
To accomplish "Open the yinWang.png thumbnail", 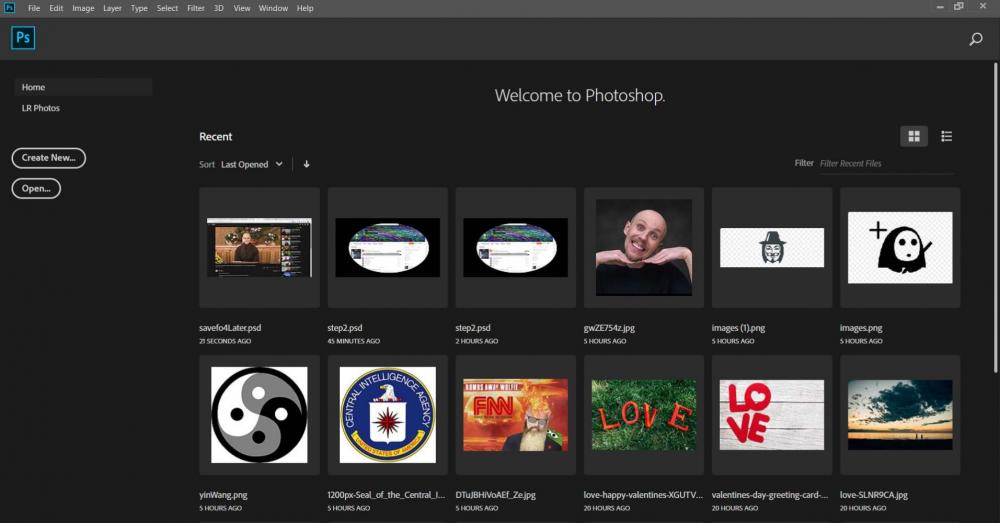I will click(259, 414).
